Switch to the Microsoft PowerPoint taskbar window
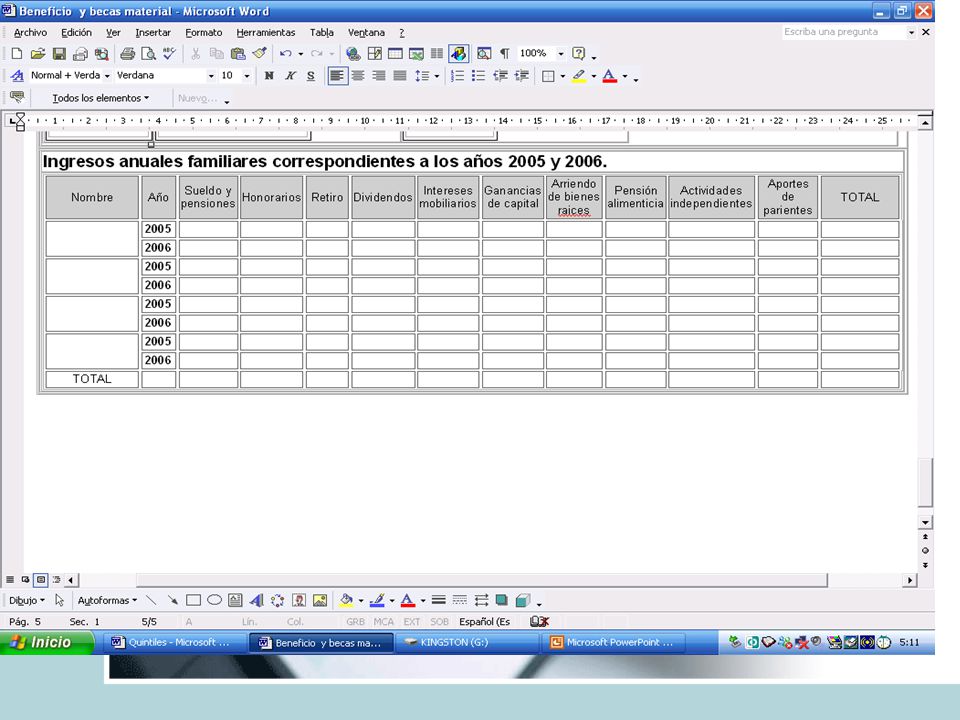The width and height of the screenshot is (960, 720). click(615, 643)
